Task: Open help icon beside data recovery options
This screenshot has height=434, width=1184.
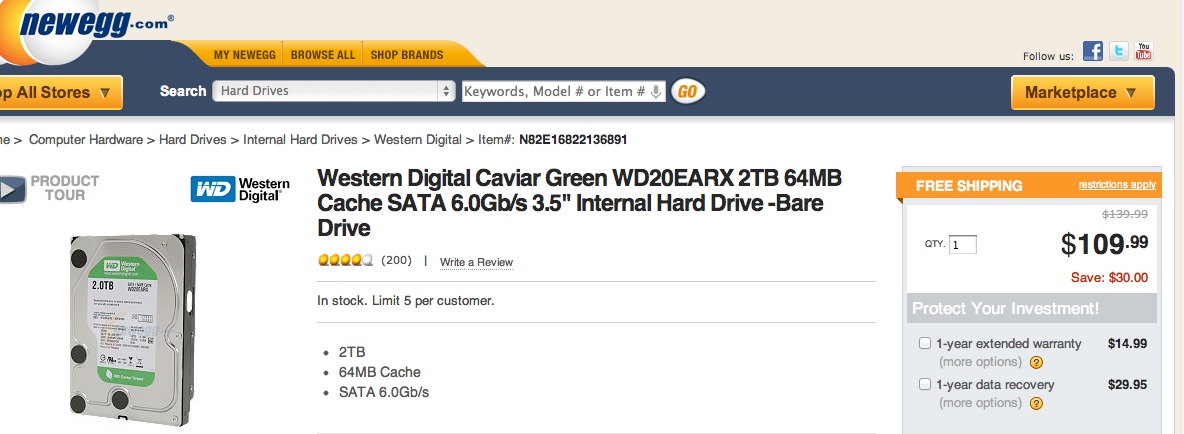Action: 1036,403
